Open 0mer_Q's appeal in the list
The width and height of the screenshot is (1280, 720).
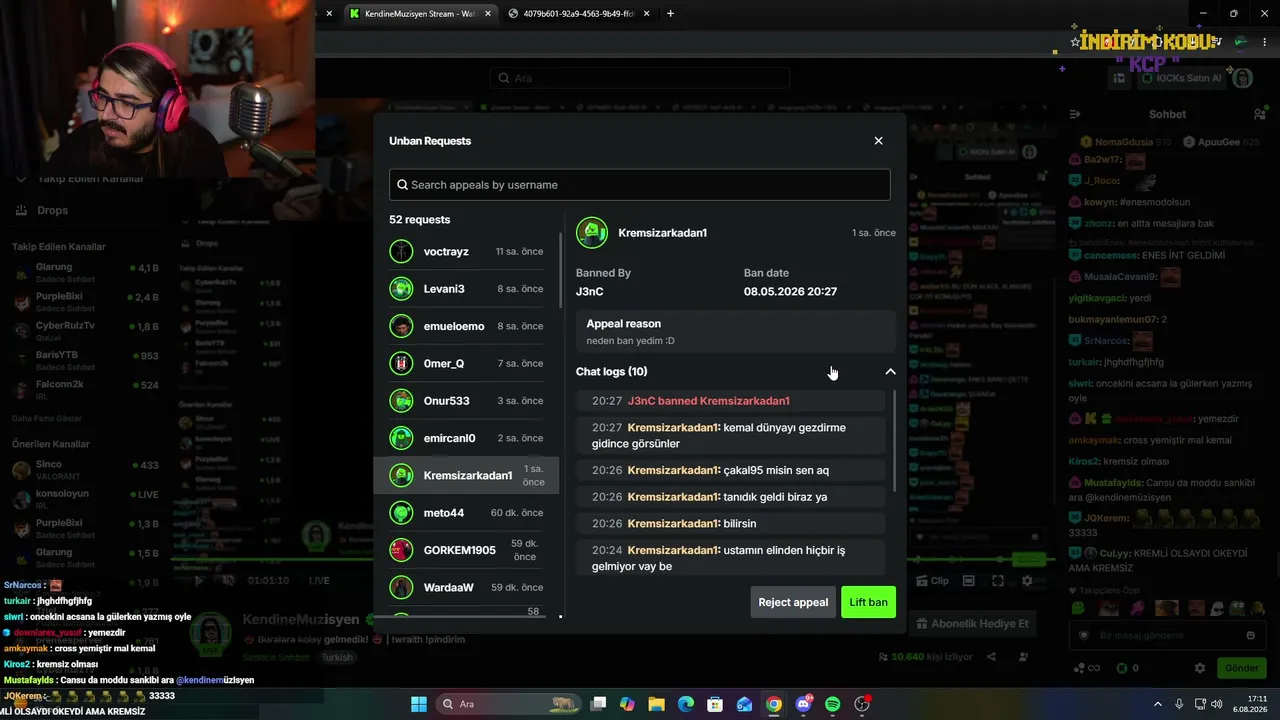[466, 363]
